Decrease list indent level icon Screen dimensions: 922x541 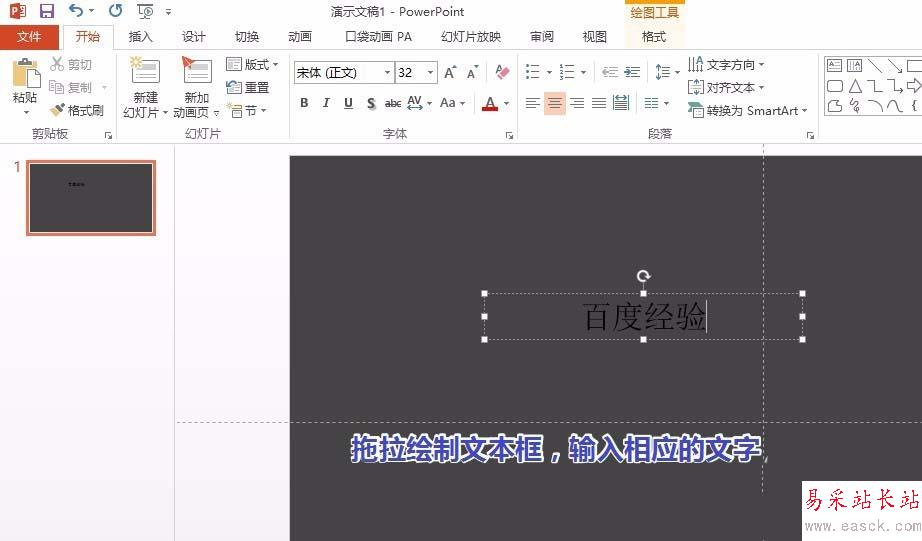tap(610, 72)
